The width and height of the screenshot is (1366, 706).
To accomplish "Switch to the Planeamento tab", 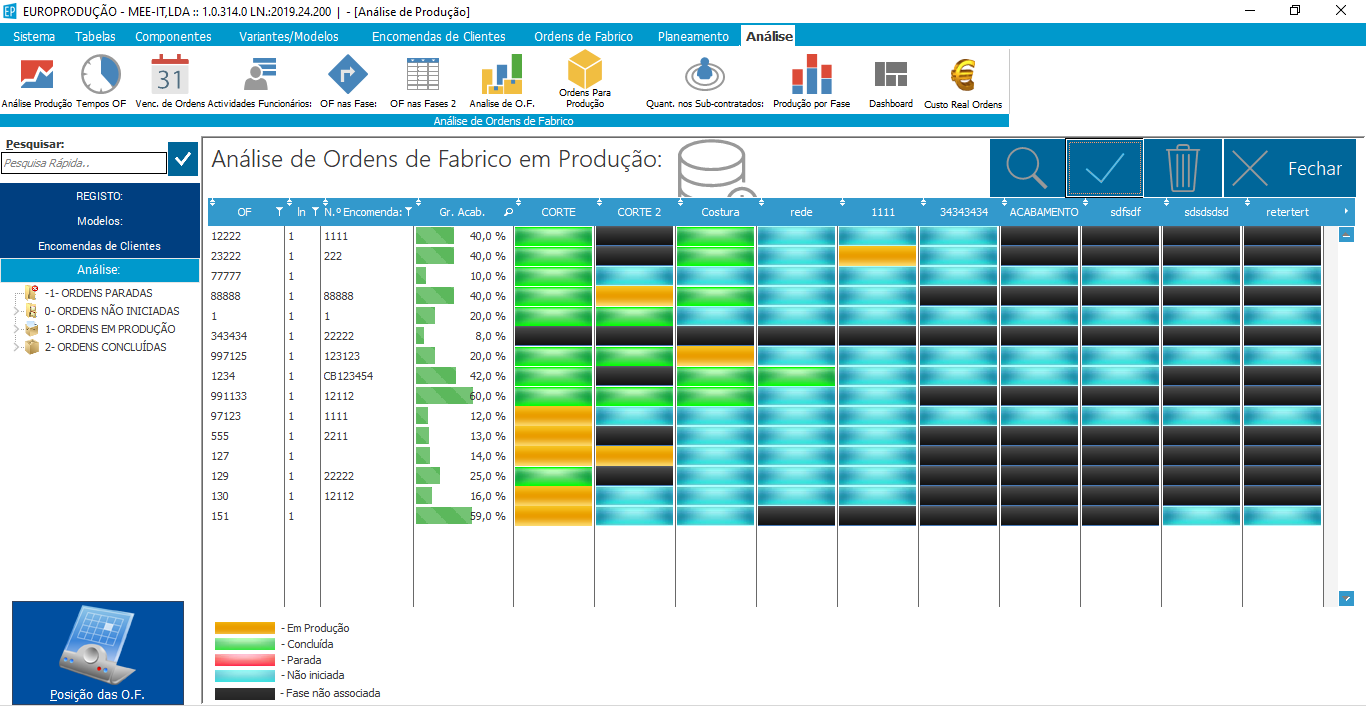I will point(693,36).
